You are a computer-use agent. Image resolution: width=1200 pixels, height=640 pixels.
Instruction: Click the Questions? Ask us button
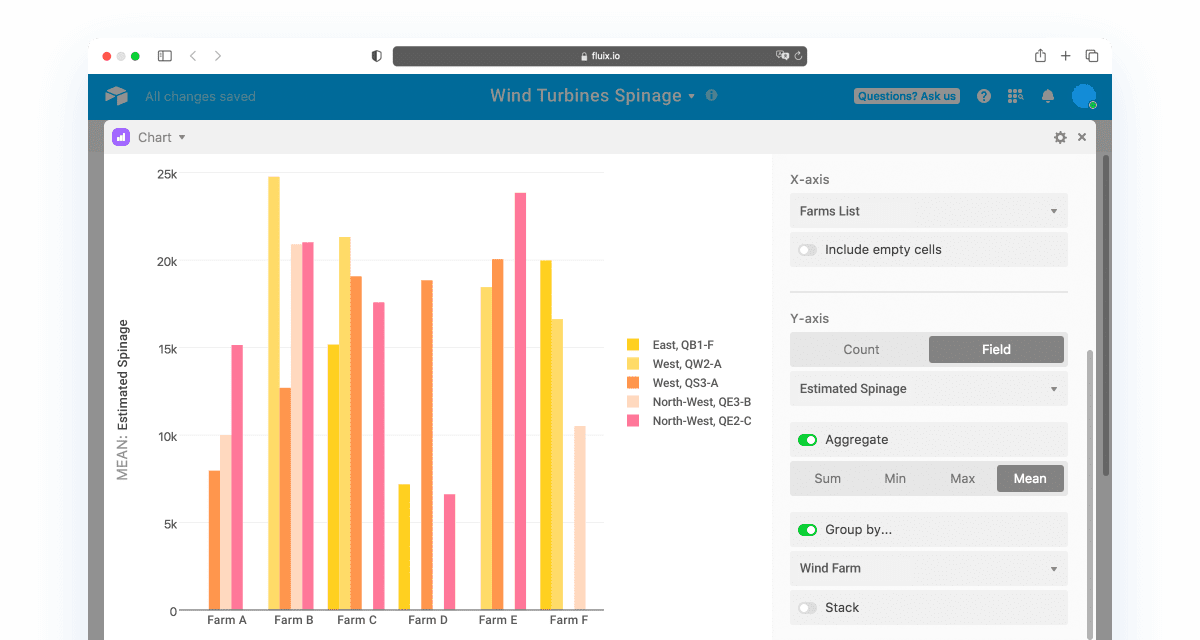tap(907, 96)
